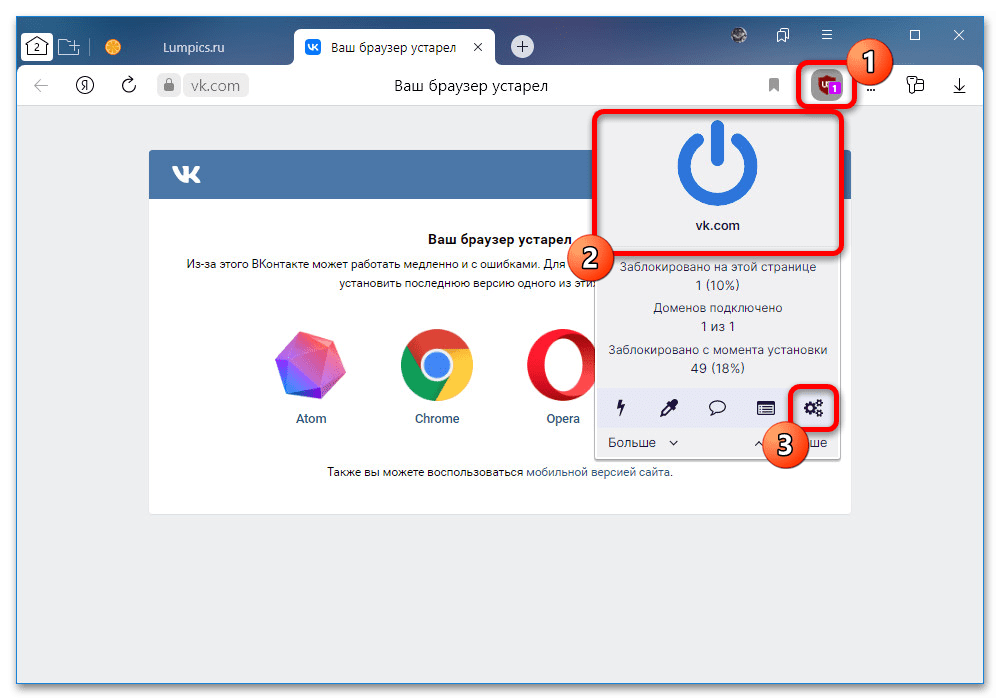
Task: Activate element picker eyedropper icon
Action: (669, 407)
